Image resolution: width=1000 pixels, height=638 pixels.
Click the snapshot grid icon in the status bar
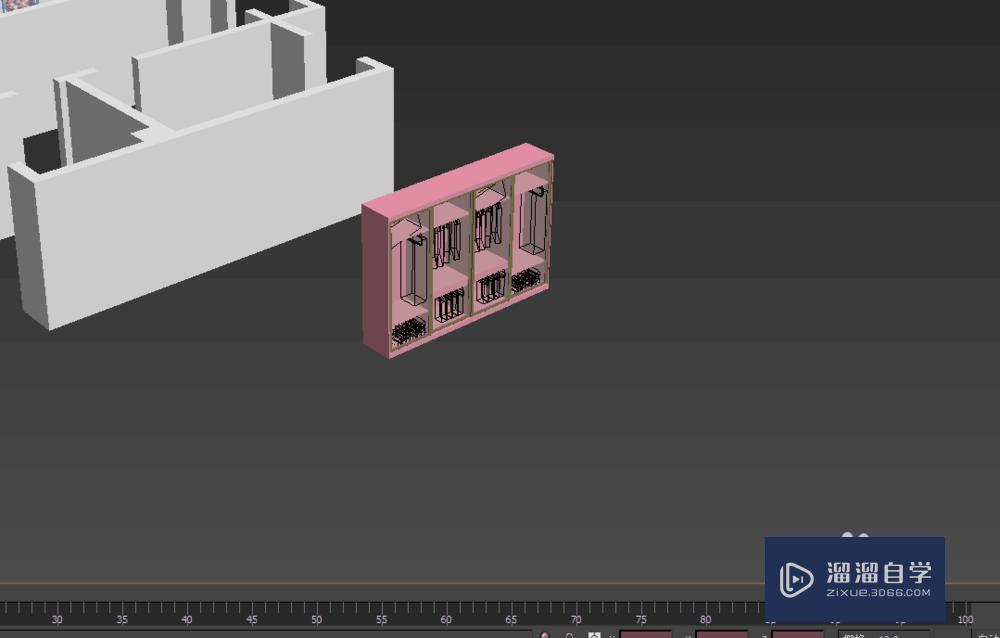coord(592,634)
